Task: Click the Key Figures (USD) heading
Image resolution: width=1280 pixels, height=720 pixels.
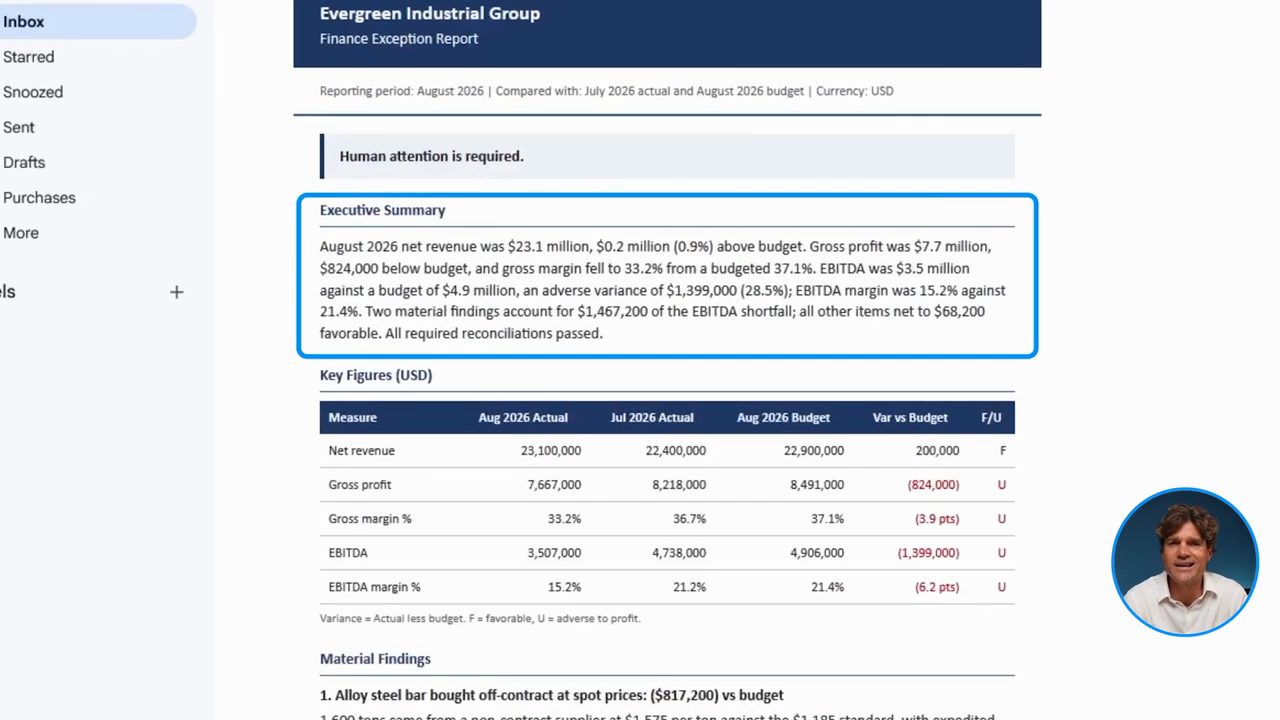Action: (376, 375)
